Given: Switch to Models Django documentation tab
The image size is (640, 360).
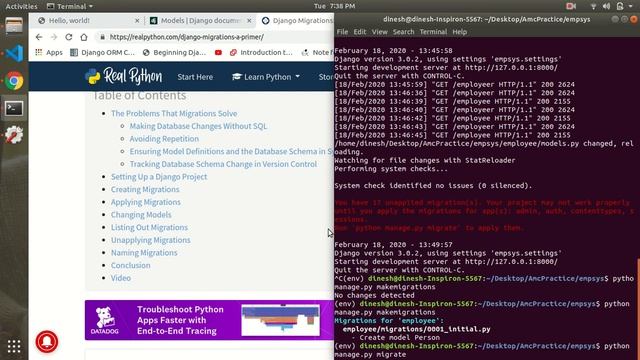Looking at the screenshot, I should pos(200,20).
